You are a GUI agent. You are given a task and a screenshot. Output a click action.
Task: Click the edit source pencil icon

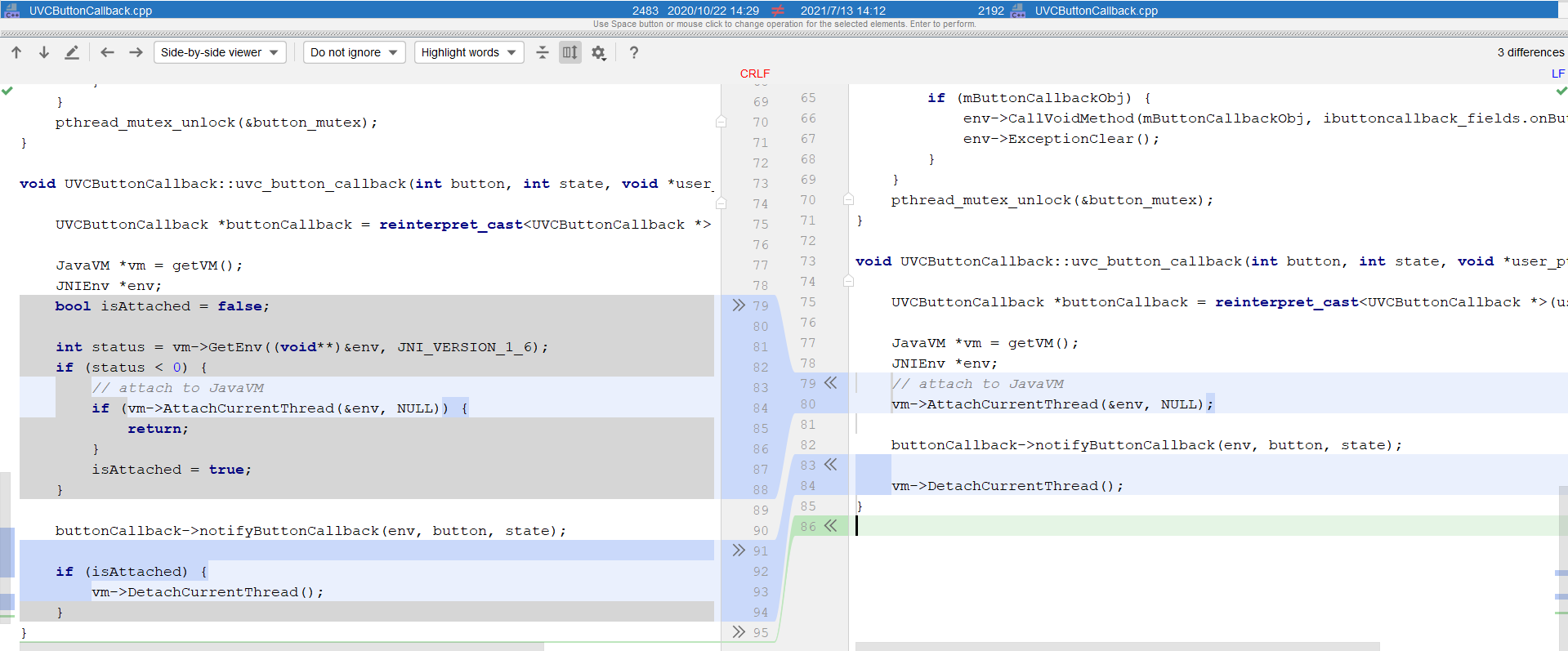[72, 52]
